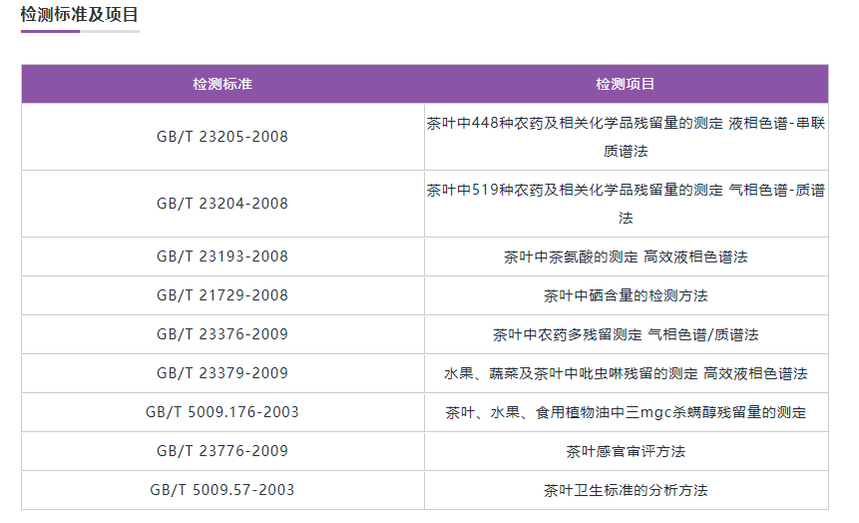Image resolution: width=859 pixels, height=523 pixels.
Task: Select the 检测项目 column header
Action: point(626,84)
